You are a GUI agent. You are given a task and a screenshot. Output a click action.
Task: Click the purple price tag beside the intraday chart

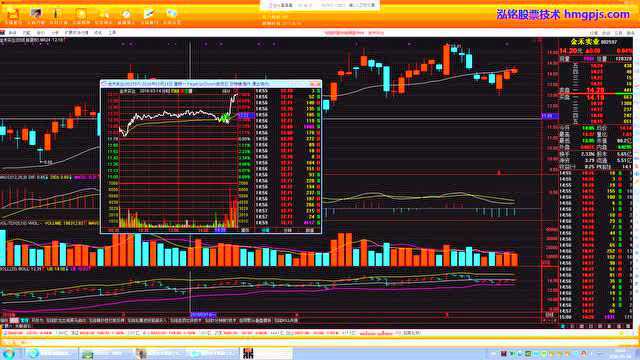click(x=246, y=116)
